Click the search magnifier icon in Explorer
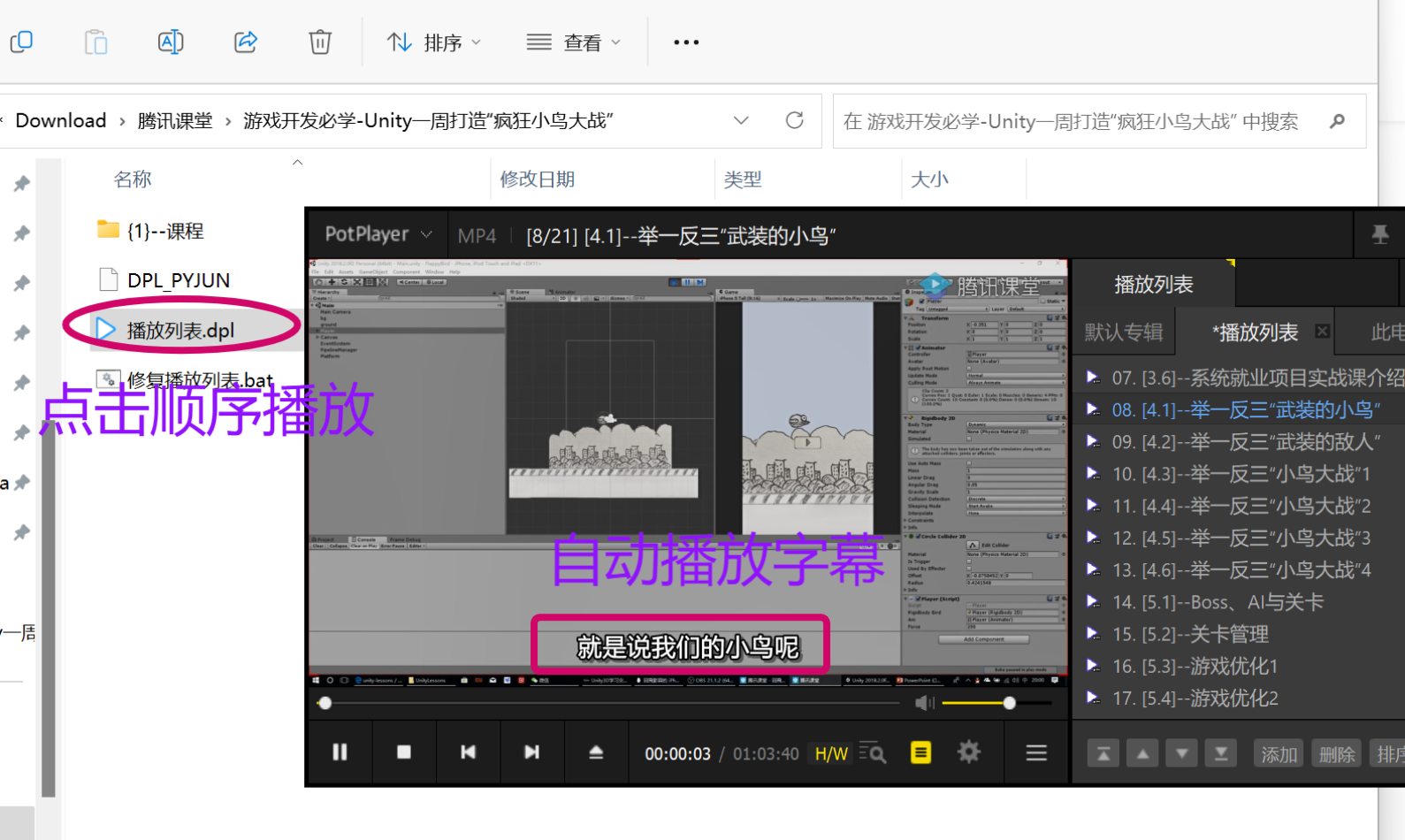Screen dimensions: 1405x840 1337,121
